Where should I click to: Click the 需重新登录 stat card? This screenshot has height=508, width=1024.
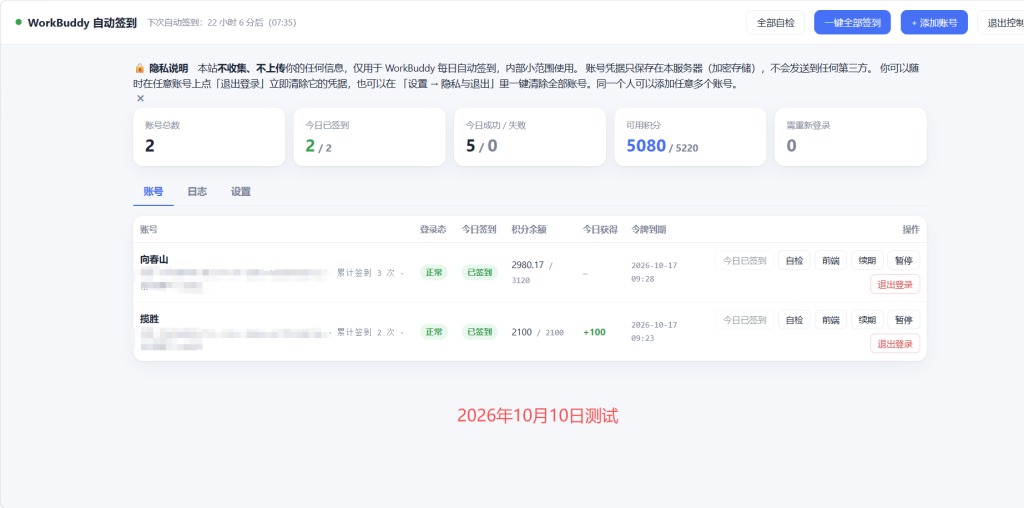[x=850, y=137]
